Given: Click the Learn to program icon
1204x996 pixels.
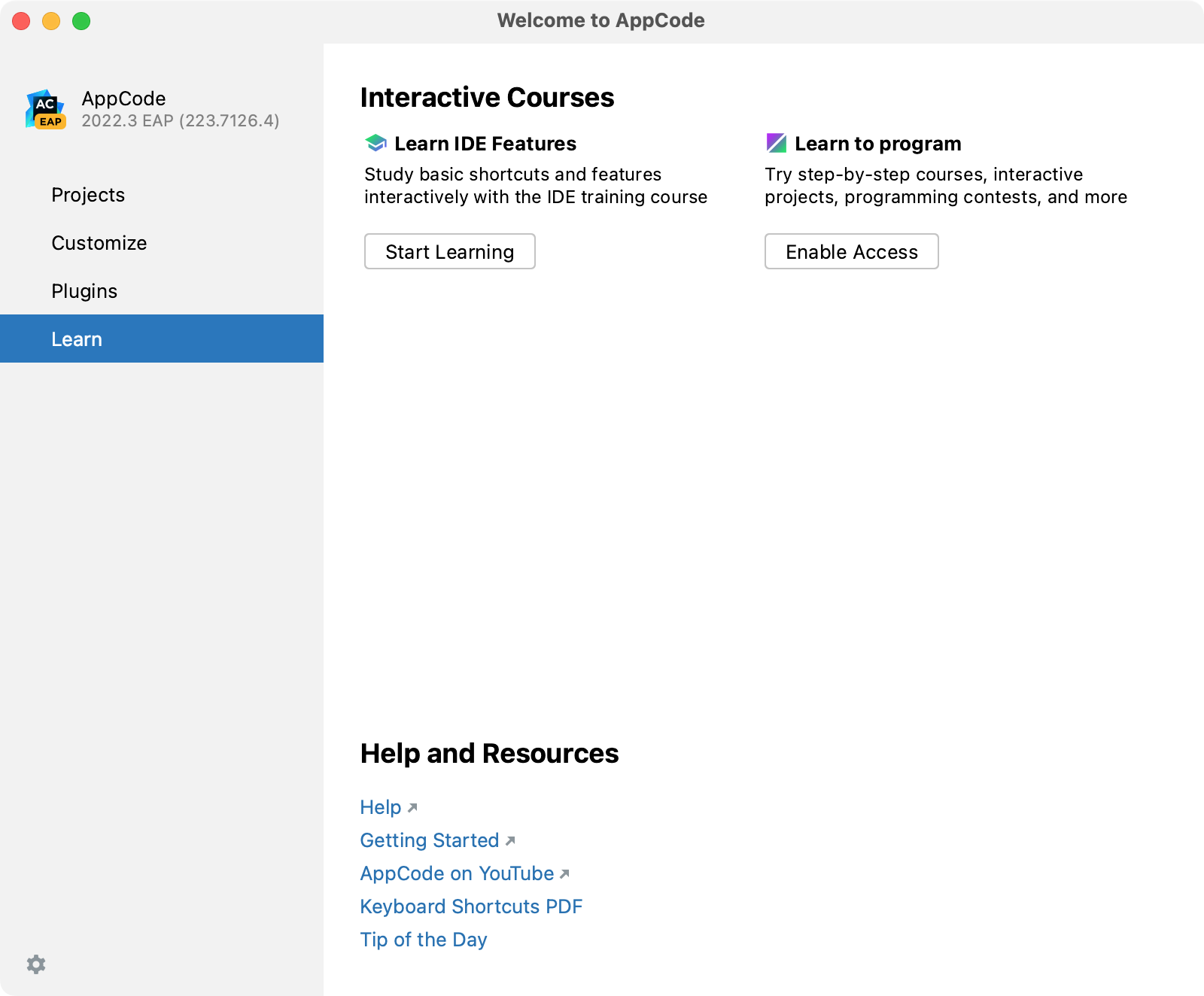Looking at the screenshot, I should coord(776,143).
